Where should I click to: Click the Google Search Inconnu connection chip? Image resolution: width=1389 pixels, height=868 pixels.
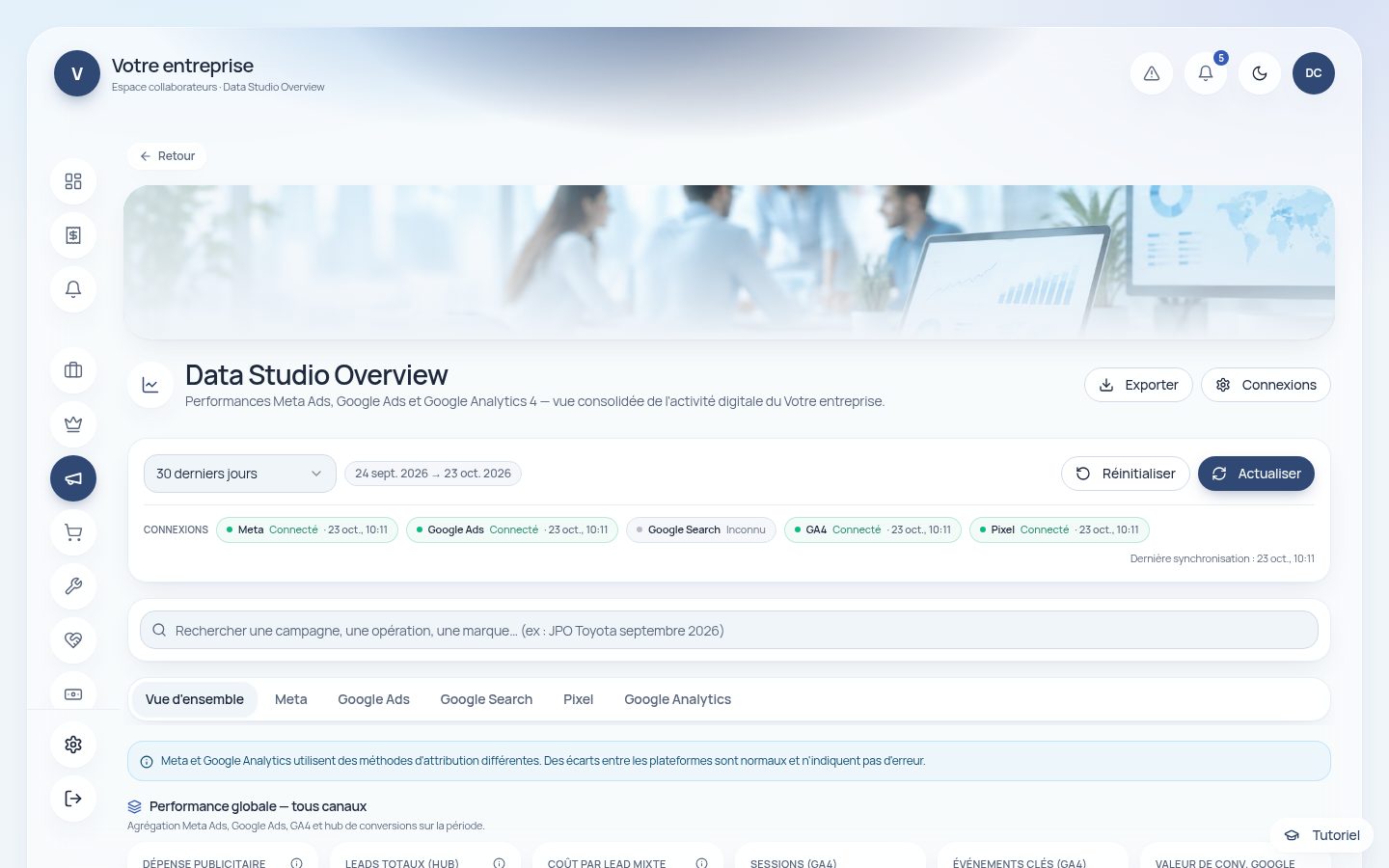coord(701,529)
